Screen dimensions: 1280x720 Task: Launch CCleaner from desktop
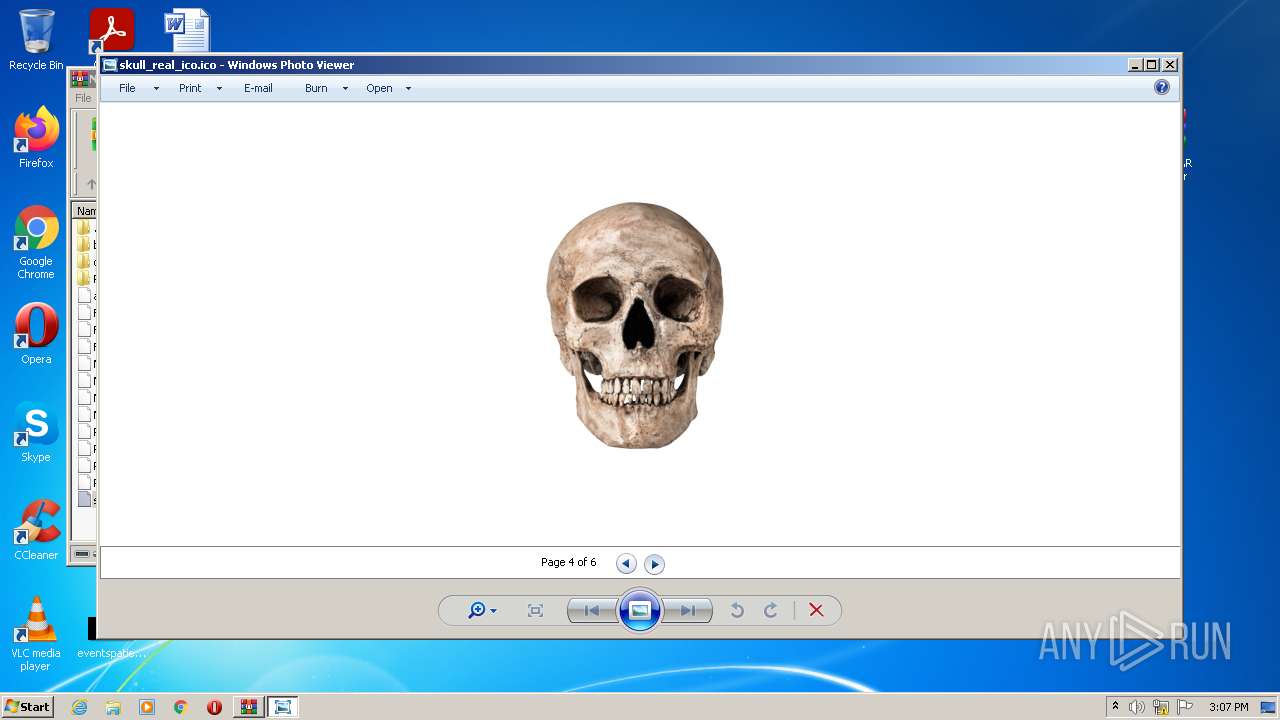[x=36, y=530]
